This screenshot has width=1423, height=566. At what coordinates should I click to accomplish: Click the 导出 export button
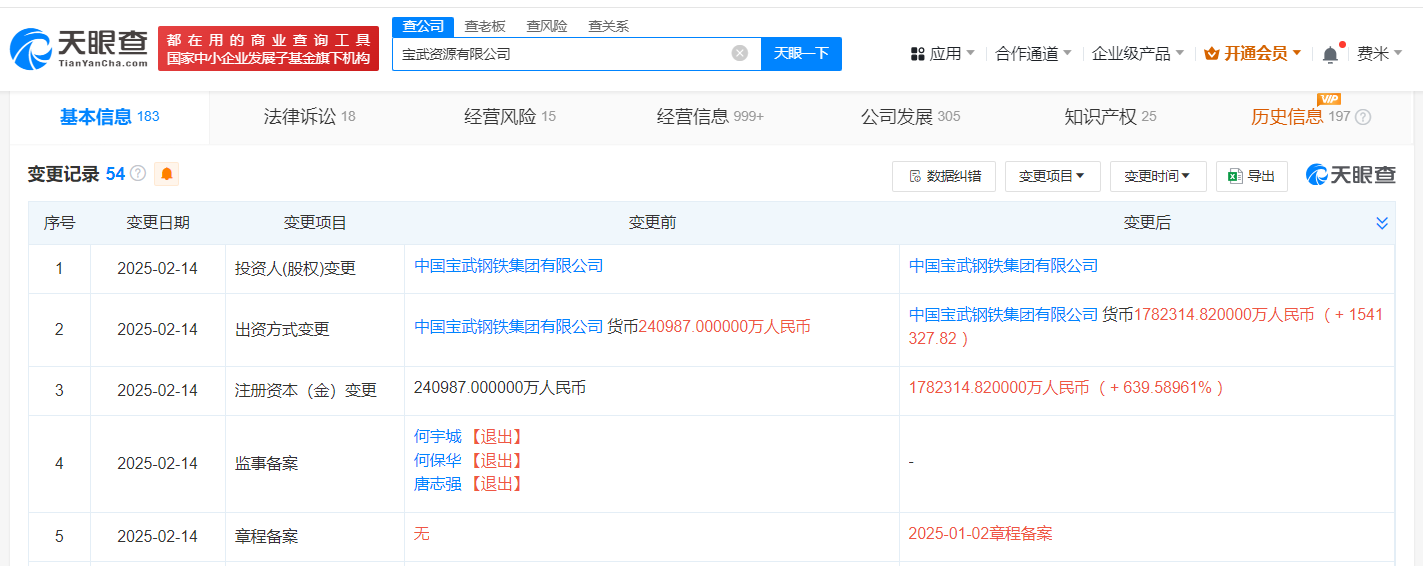1251,176
